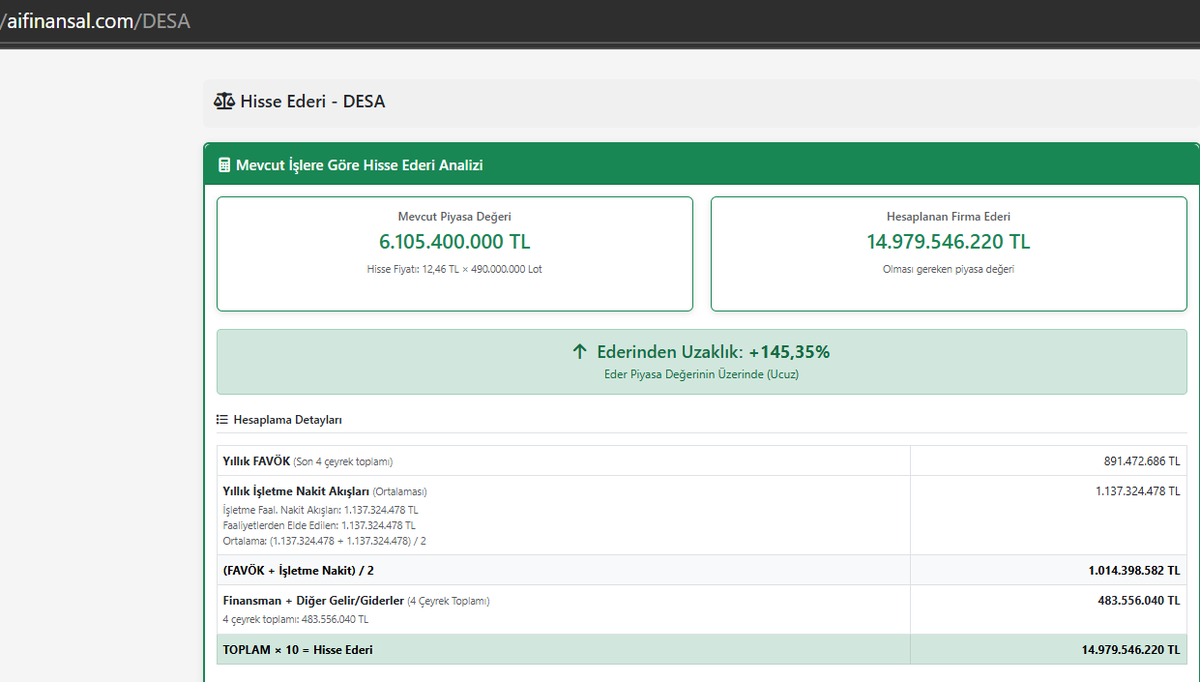Click 'Finansman + Diğer Gelir/Giderler' row label

313,601
